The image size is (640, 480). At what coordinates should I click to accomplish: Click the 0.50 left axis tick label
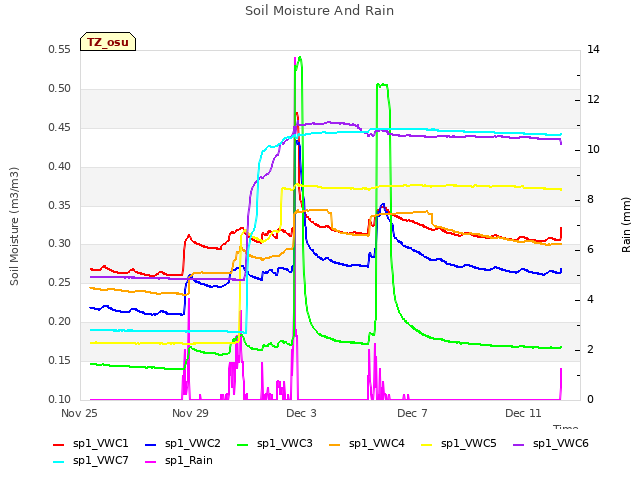click(59, 89)
